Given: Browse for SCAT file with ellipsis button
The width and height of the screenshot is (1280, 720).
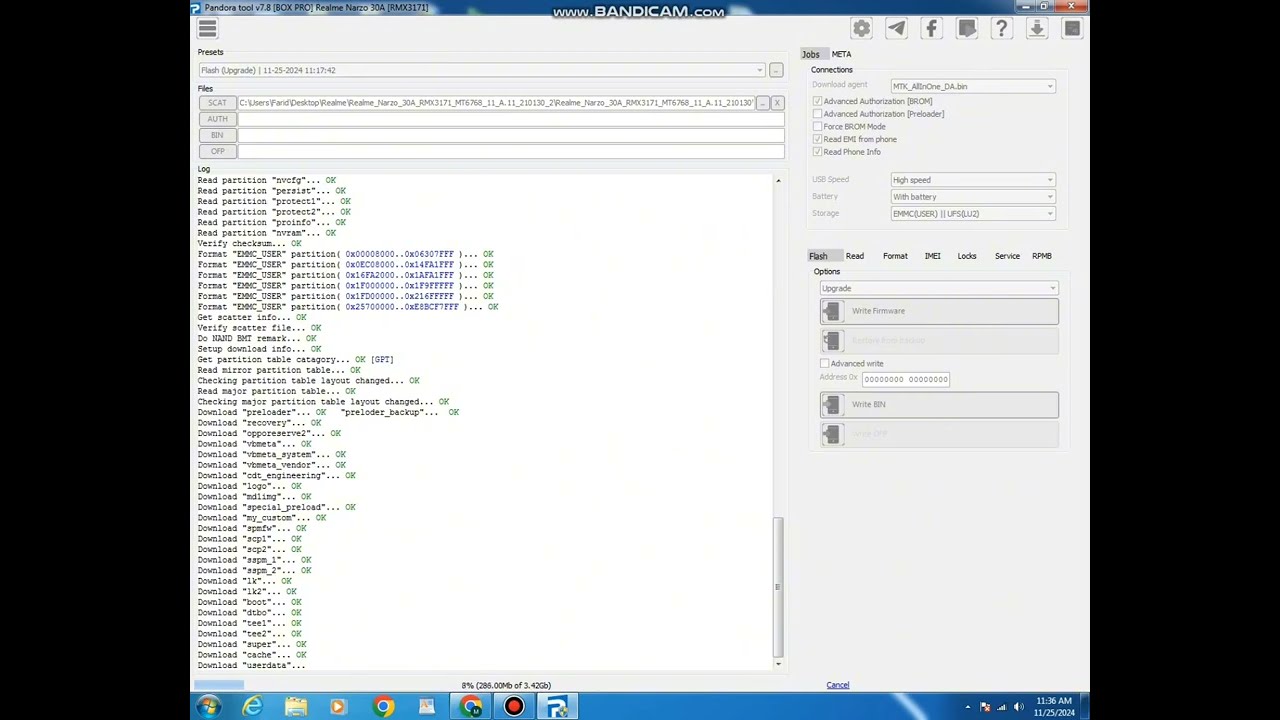Looking at the screenshot, I should coord(763,103).
